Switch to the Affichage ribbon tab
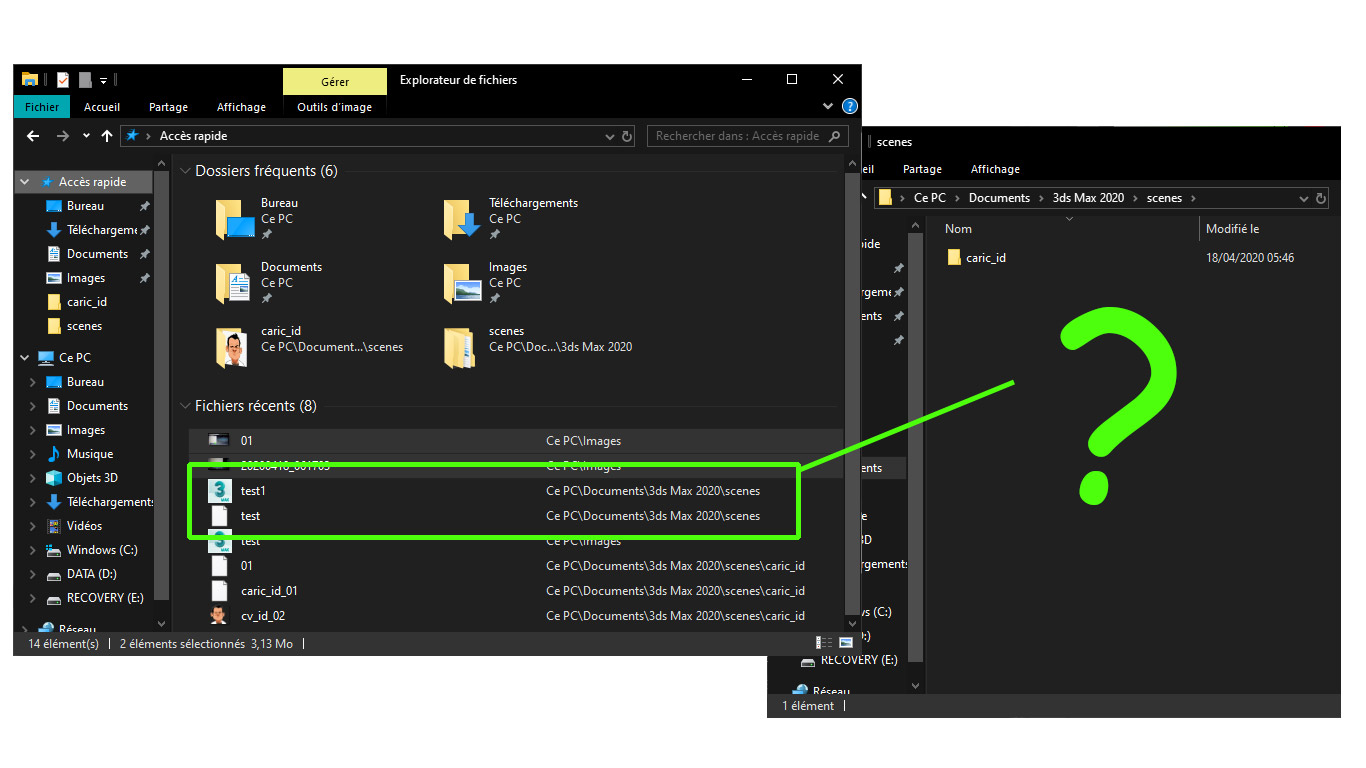The height and width of the screenshot is (768, 1366). (x=241, y=107)
